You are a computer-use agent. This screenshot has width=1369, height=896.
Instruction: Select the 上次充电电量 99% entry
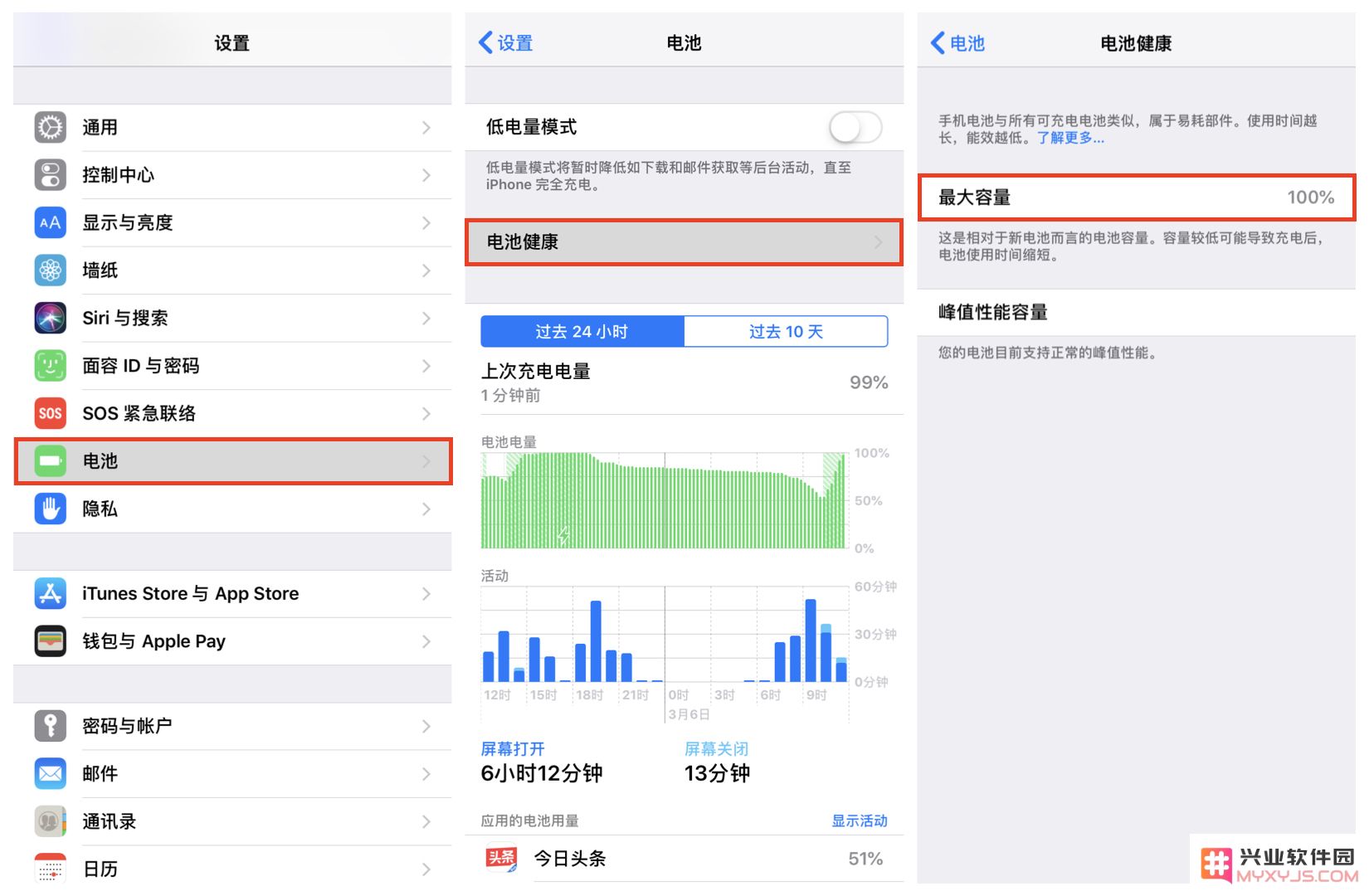tap(684, 382)
